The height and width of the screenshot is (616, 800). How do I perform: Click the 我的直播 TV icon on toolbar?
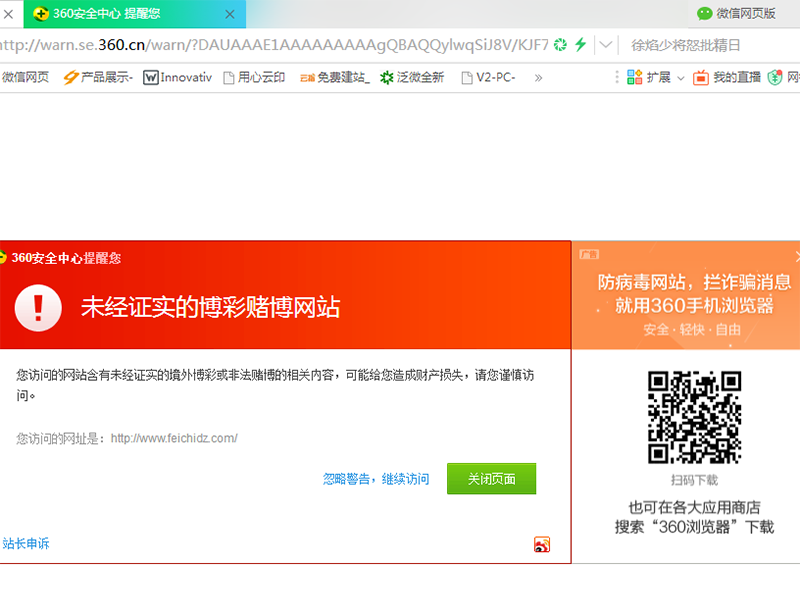tap(700, 78)
